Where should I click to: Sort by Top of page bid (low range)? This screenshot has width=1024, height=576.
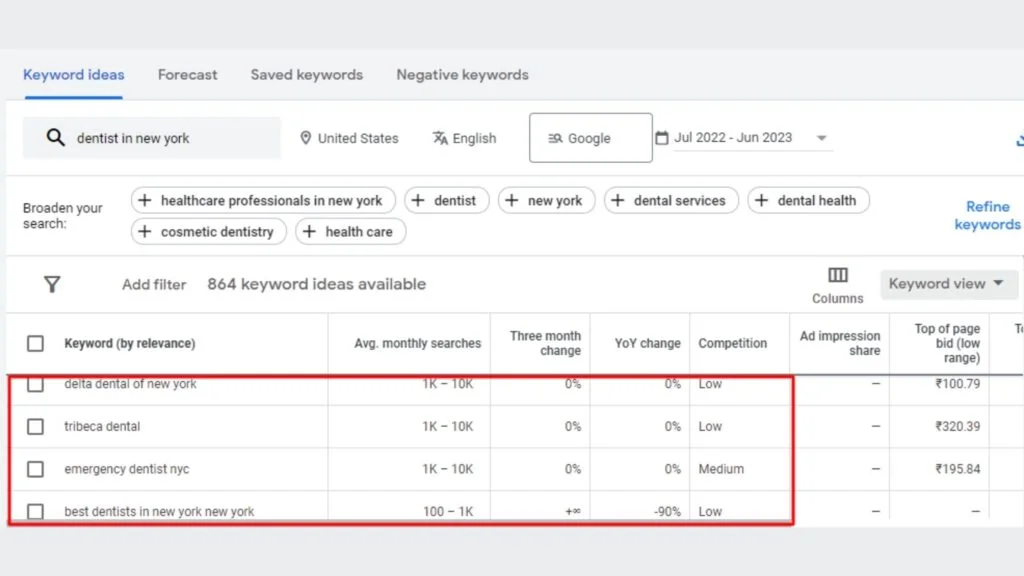947,344
